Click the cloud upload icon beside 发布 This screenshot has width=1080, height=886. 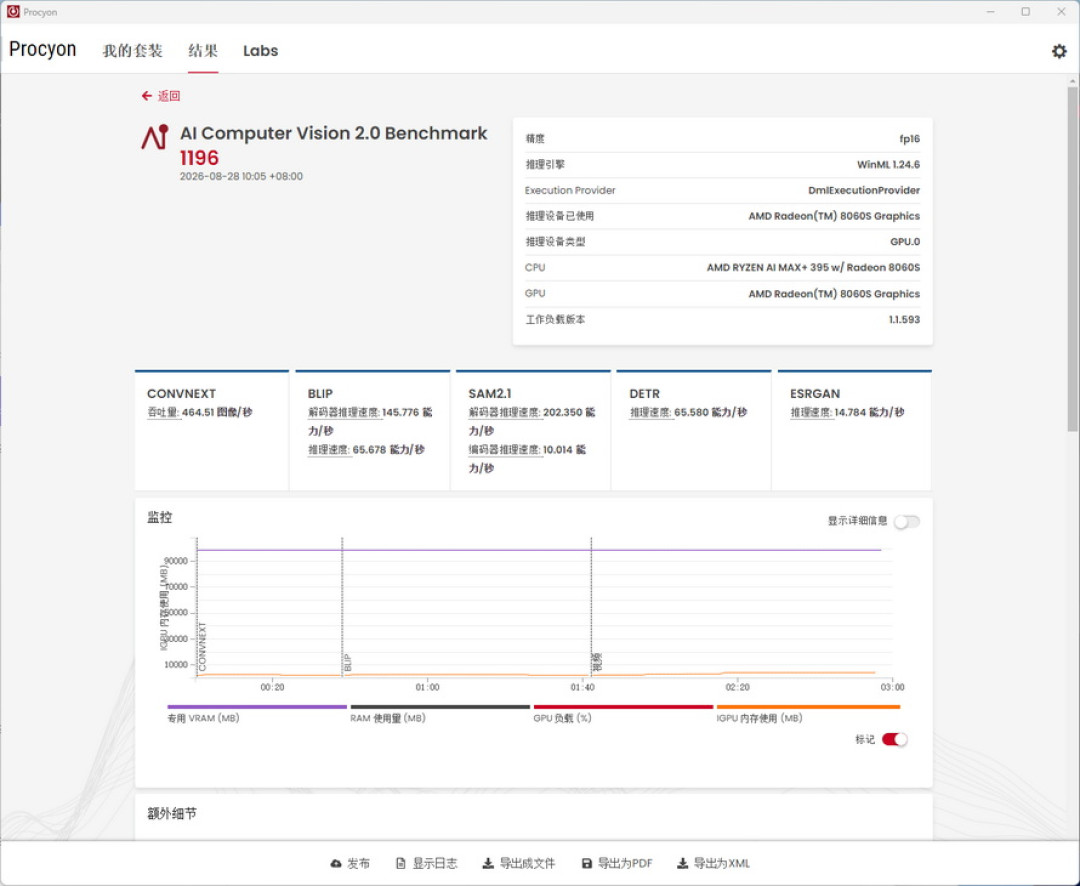[x=335, y=863]
